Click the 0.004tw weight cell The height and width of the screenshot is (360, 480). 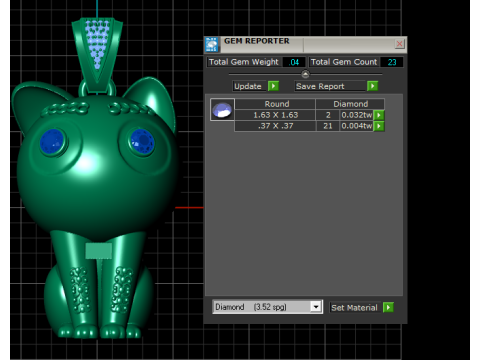click(356, 126)
